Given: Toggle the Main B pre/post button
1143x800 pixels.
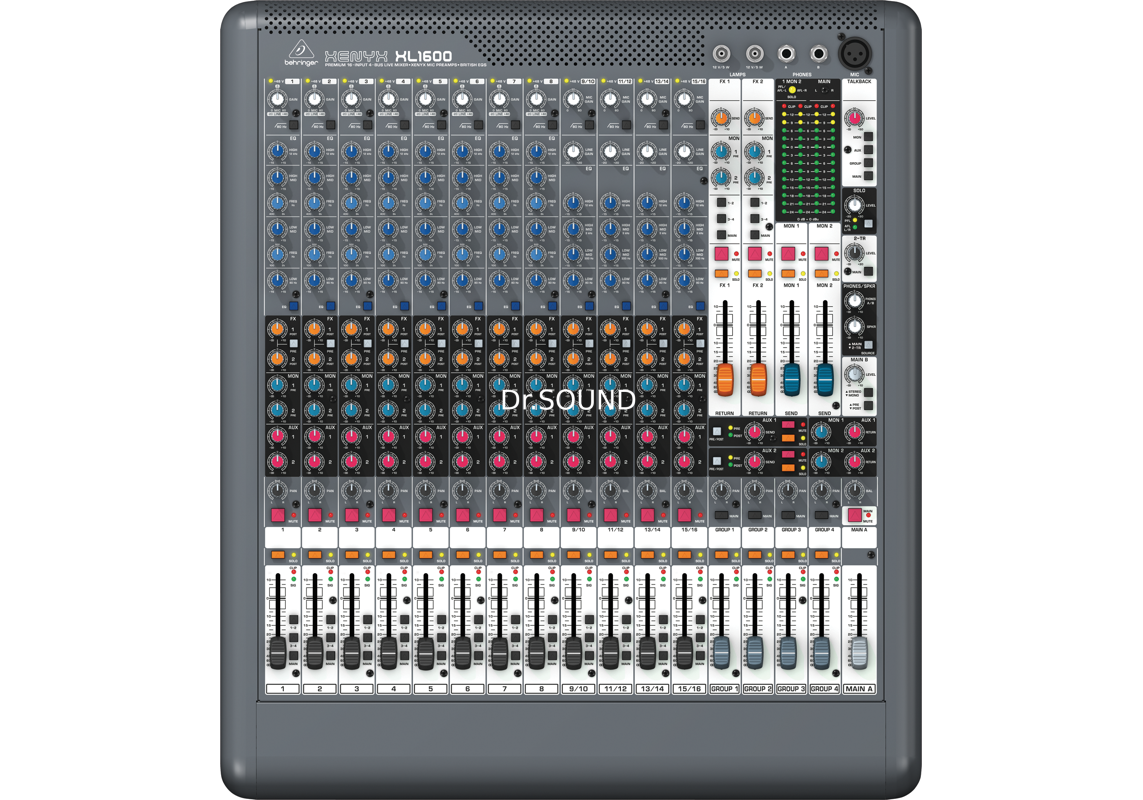Looking at the screenshot, I should pos(868,406).
